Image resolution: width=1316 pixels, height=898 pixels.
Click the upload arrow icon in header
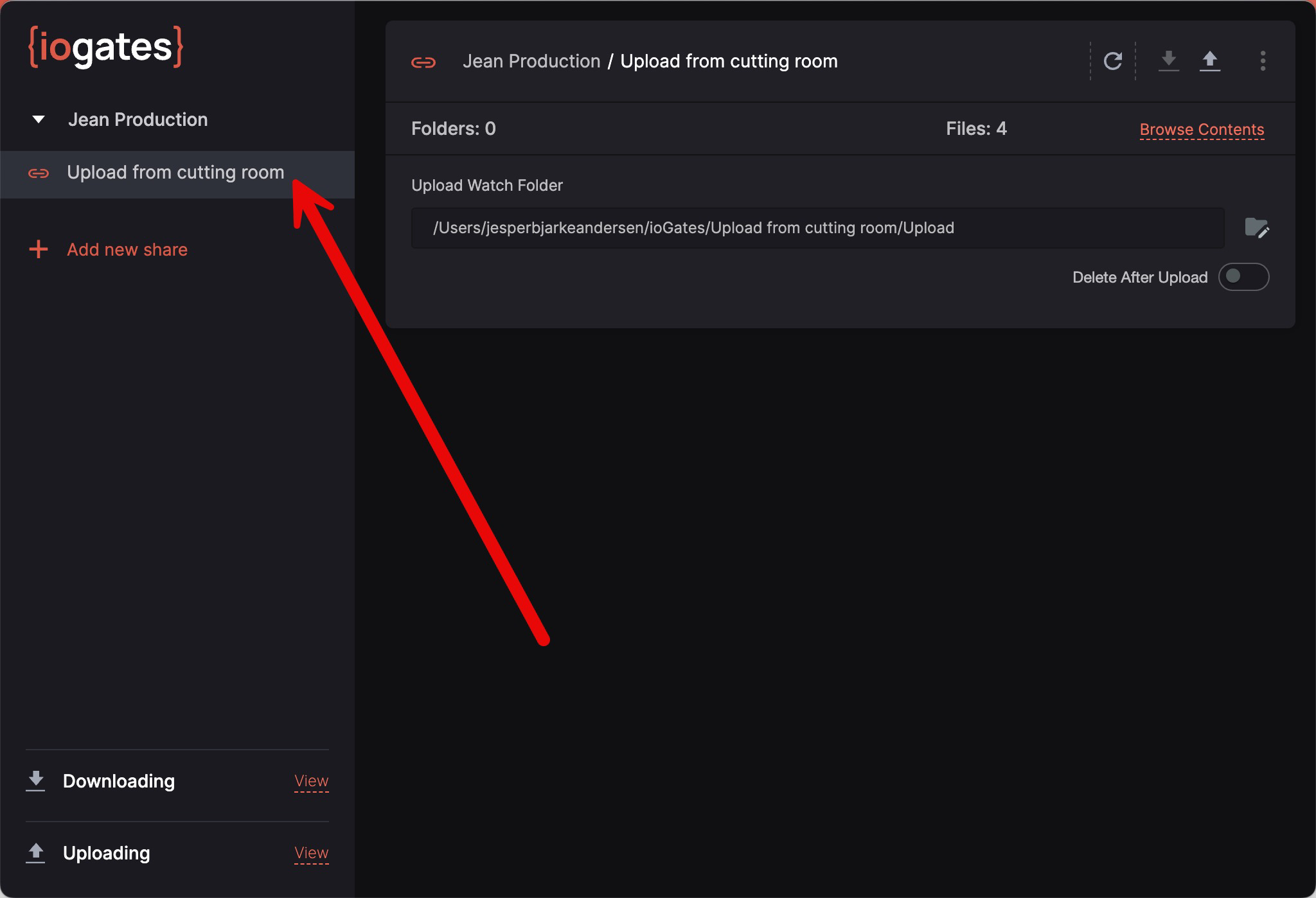(x=1209, y=61)
